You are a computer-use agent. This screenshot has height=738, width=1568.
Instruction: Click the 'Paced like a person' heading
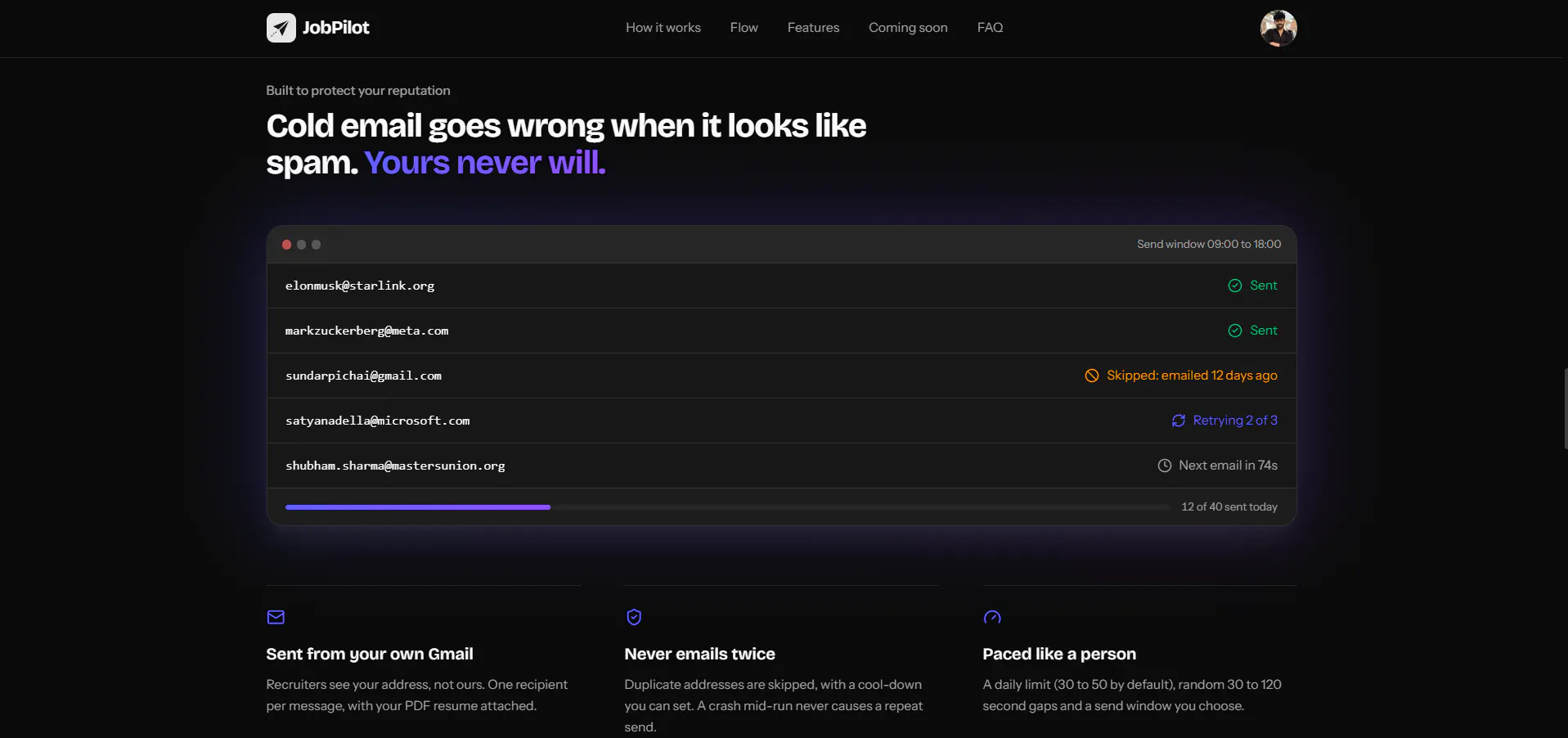pos(1059,654)
